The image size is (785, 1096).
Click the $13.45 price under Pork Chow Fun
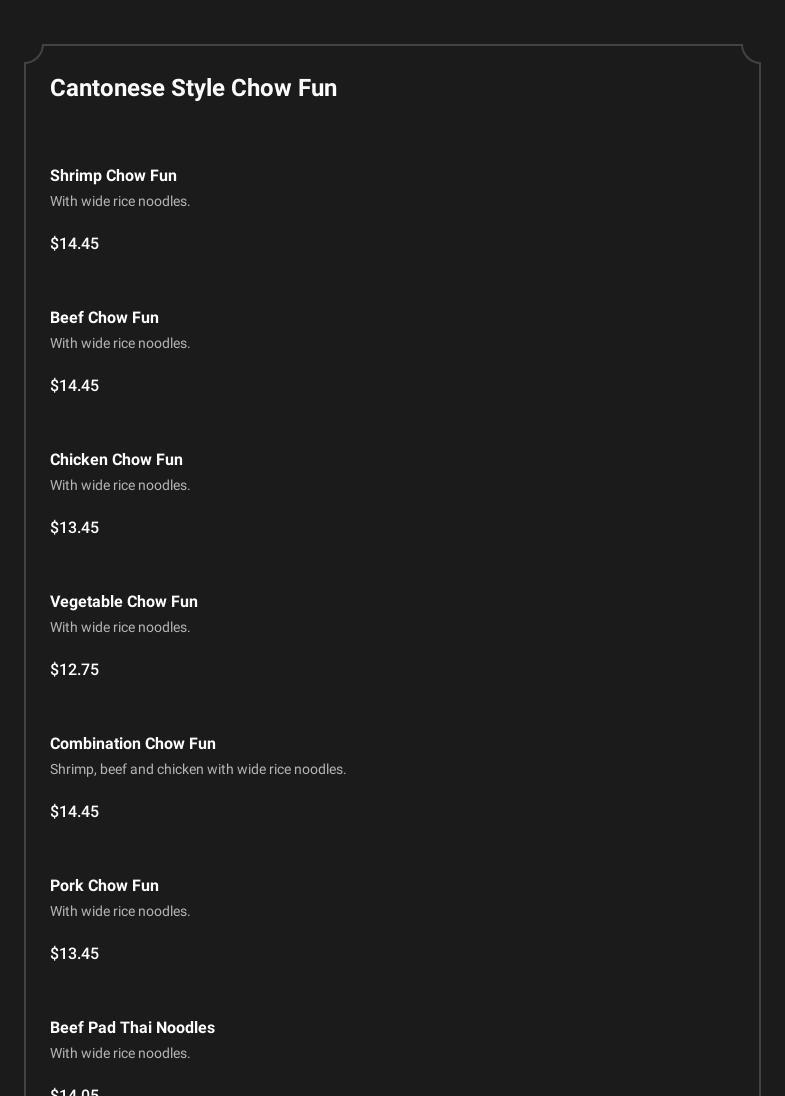tap(74, 954)
